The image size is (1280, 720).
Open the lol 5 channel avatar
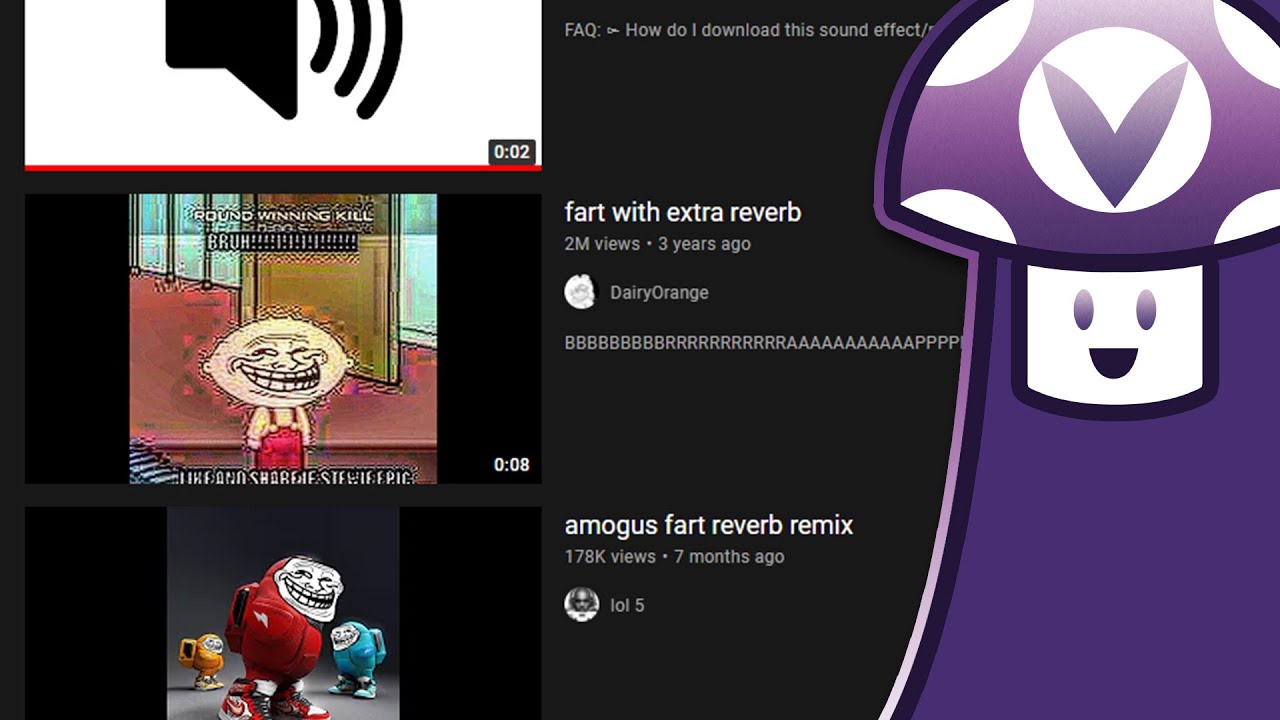[581, 604]
